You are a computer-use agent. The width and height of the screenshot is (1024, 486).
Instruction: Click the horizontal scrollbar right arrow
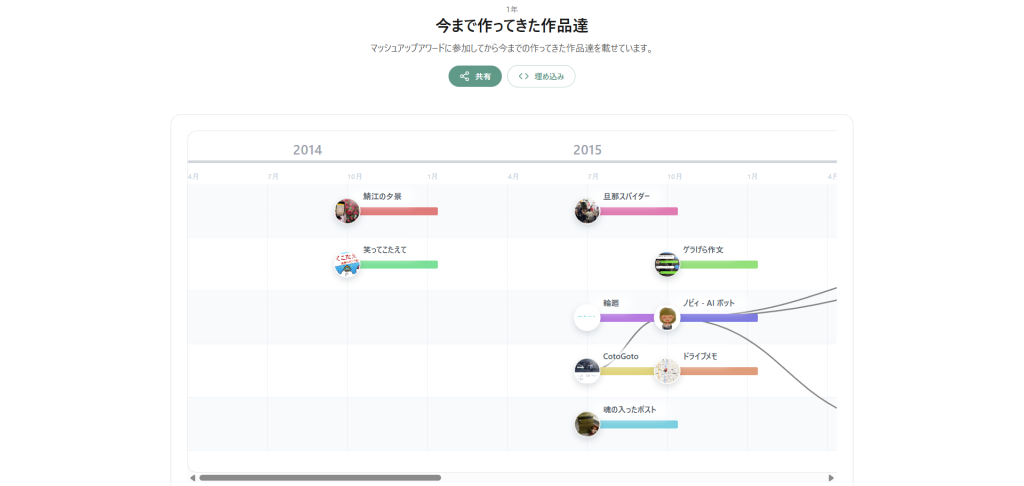coord(831,478)
